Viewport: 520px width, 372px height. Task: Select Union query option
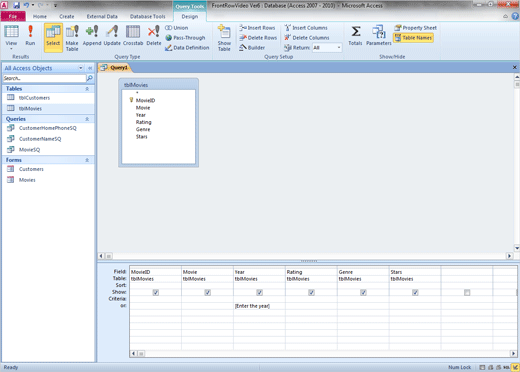click(x=177, y=28)
